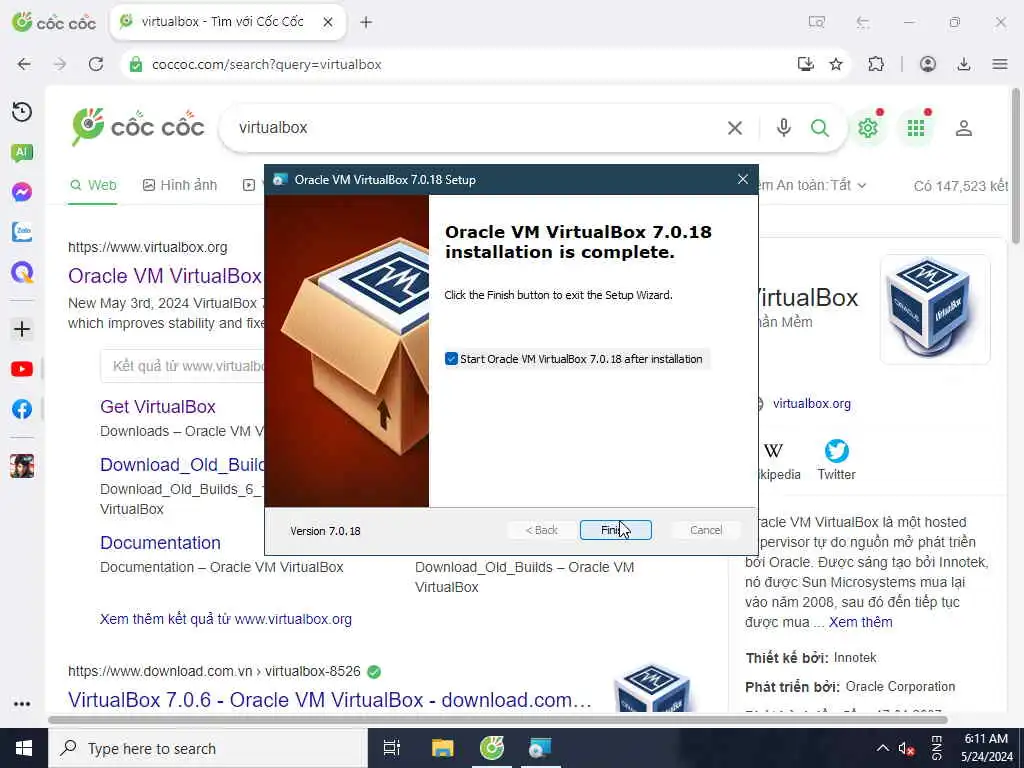Open Get VirtualBox sublink

pyautogui.click(x=157, y=407)
